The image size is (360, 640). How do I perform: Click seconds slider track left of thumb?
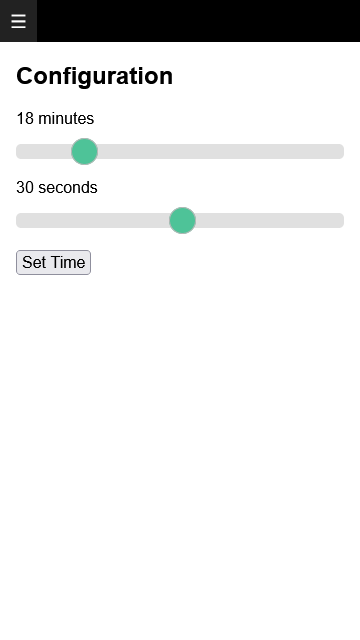(x=93, y=220)
